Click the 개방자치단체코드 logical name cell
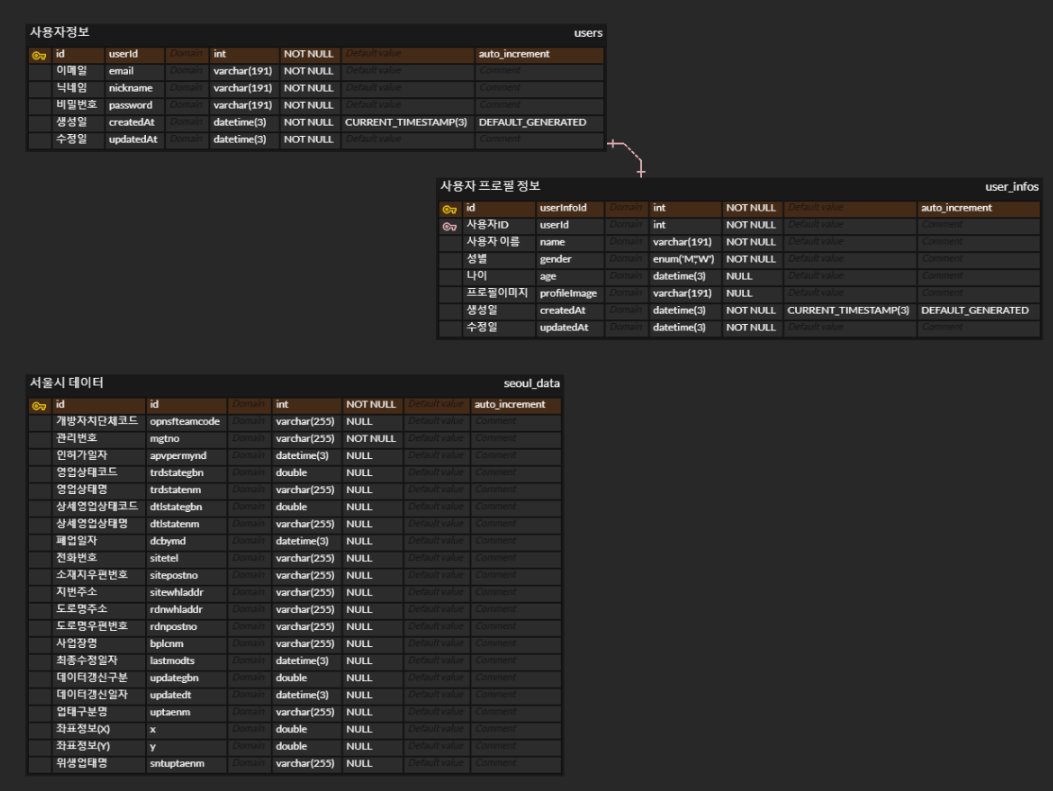The image size is (1053, 791). pyautogui.click(x=99, y=422)
